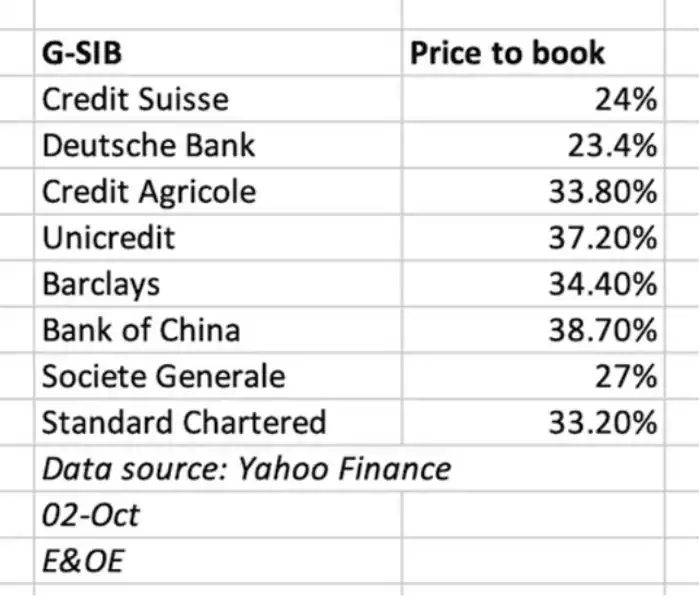
Task: Select the 23.4% value cell
Action: (533, 145)
